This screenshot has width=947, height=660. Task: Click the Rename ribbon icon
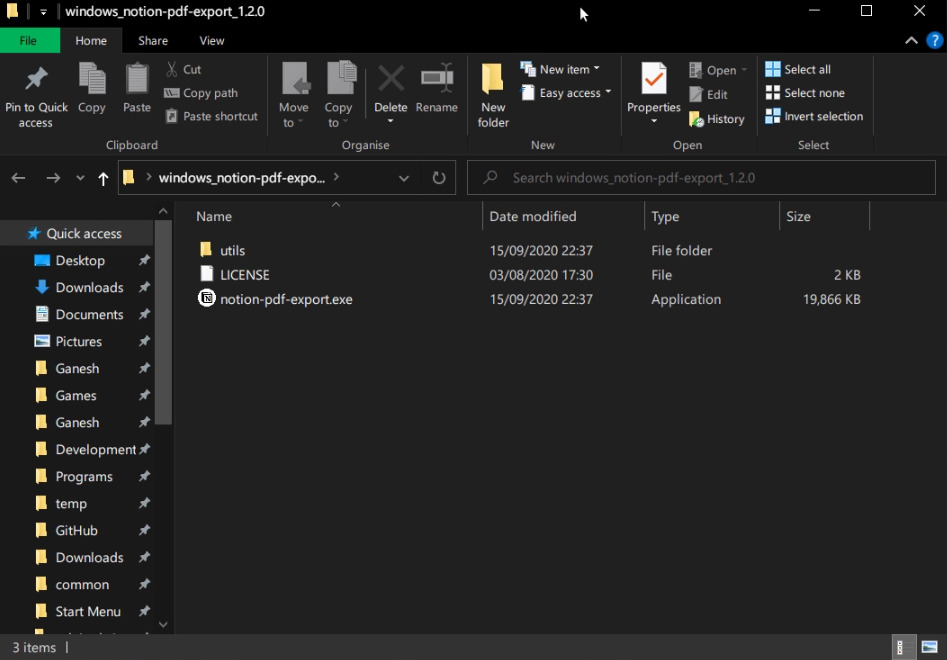coord(437,78)
